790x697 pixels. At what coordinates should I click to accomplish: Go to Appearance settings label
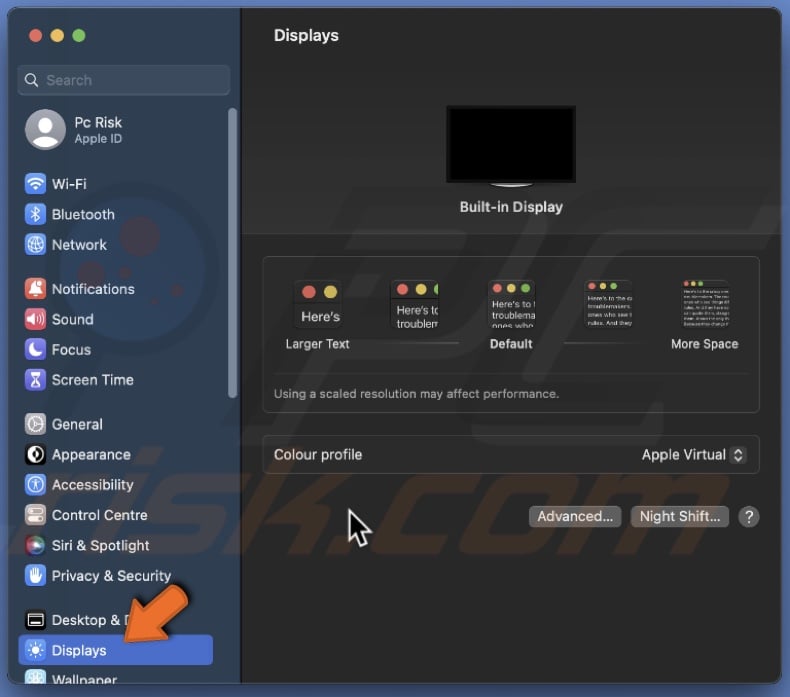point(91,455)
